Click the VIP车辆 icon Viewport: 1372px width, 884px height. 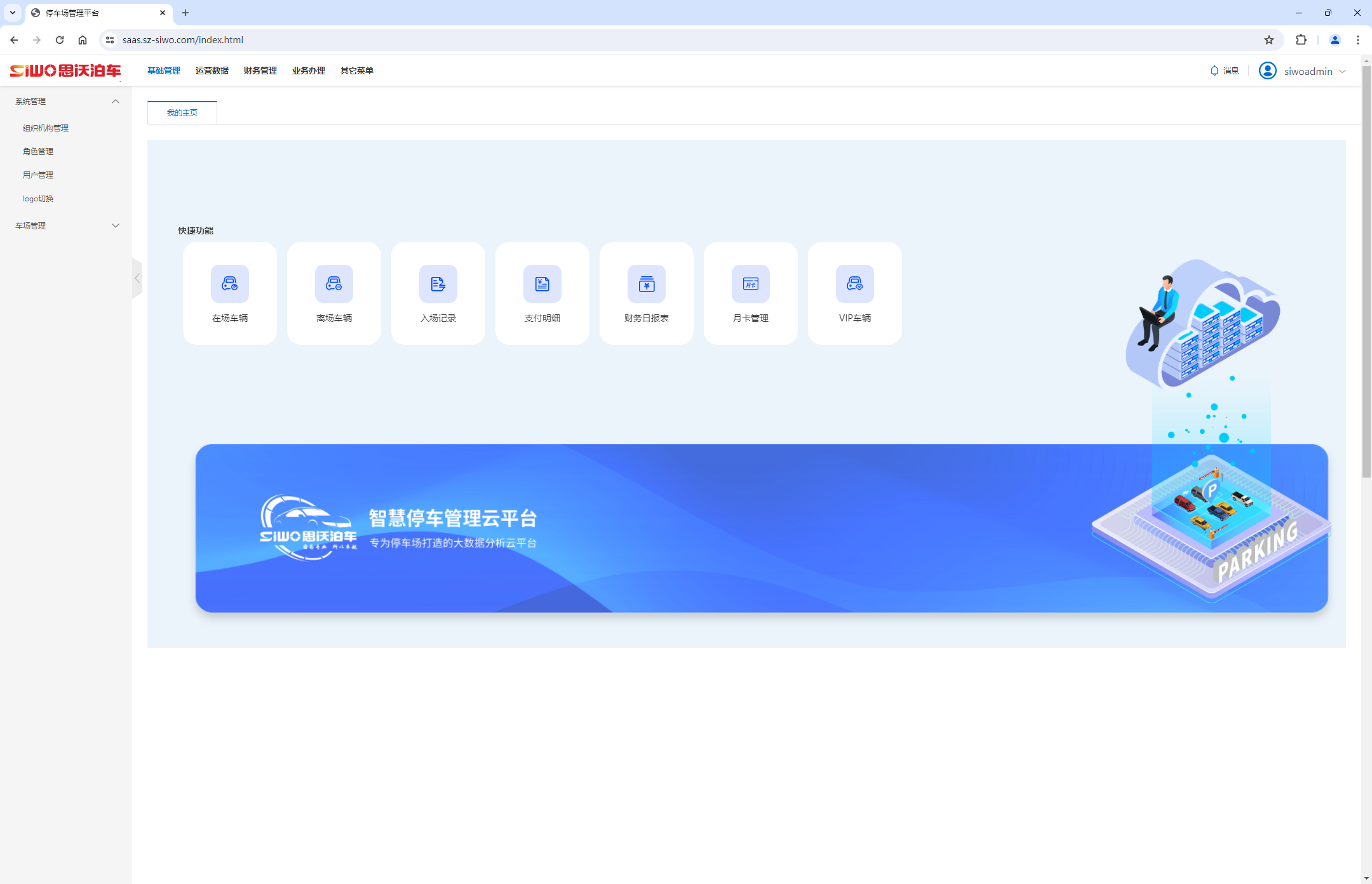854,284
